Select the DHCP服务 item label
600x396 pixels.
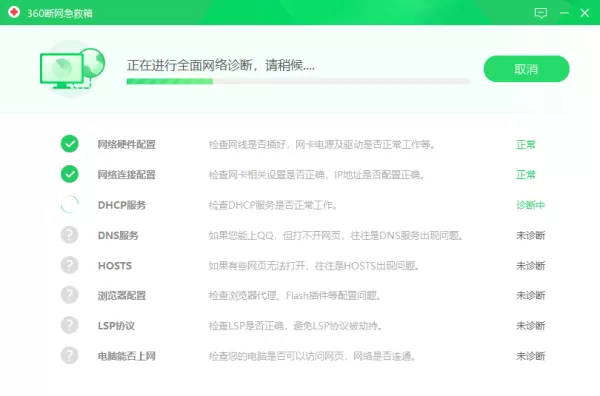122,205
